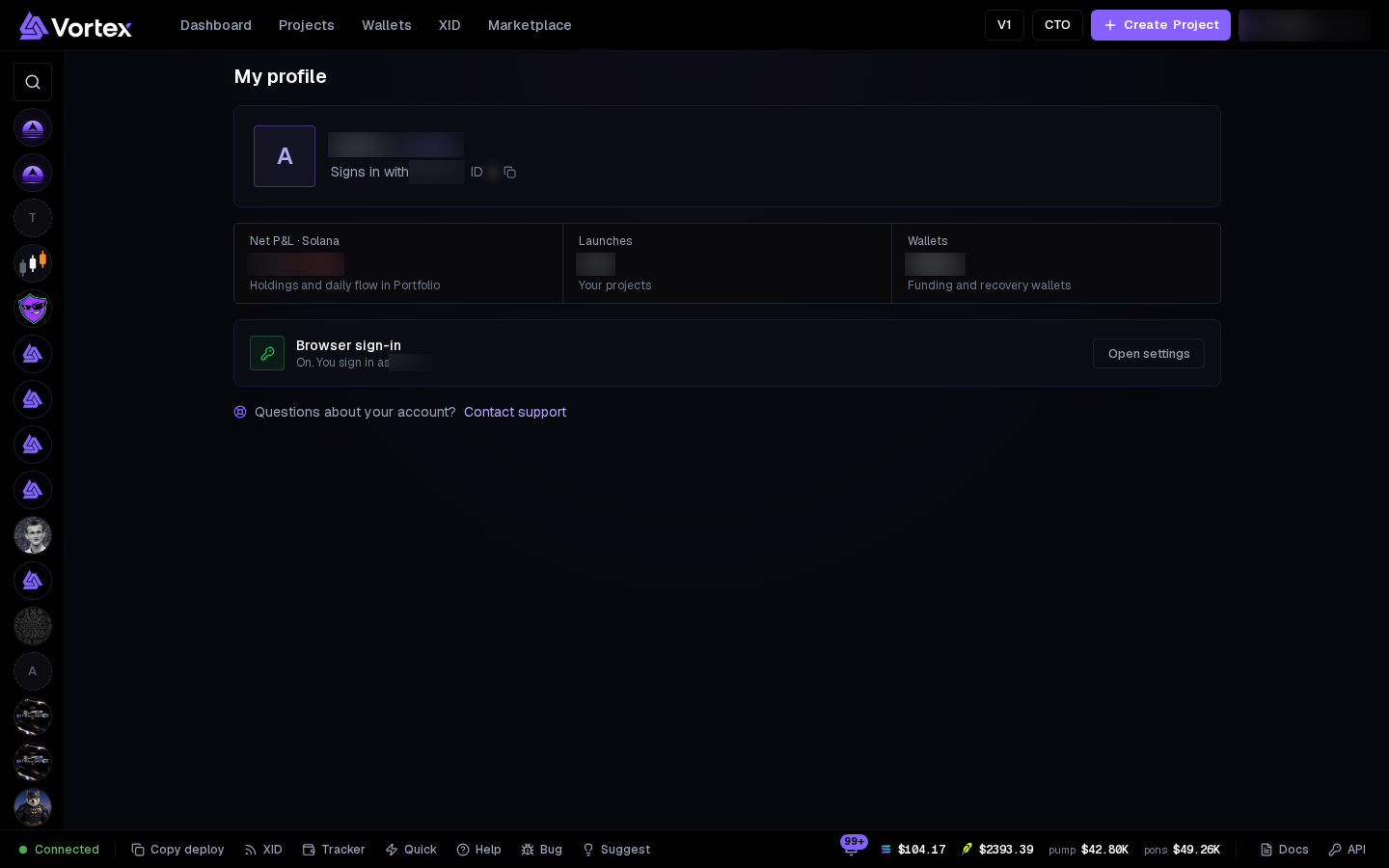
Task: Select the candlestick chart project icon in sidebar
Action: (x=33, y=263)
